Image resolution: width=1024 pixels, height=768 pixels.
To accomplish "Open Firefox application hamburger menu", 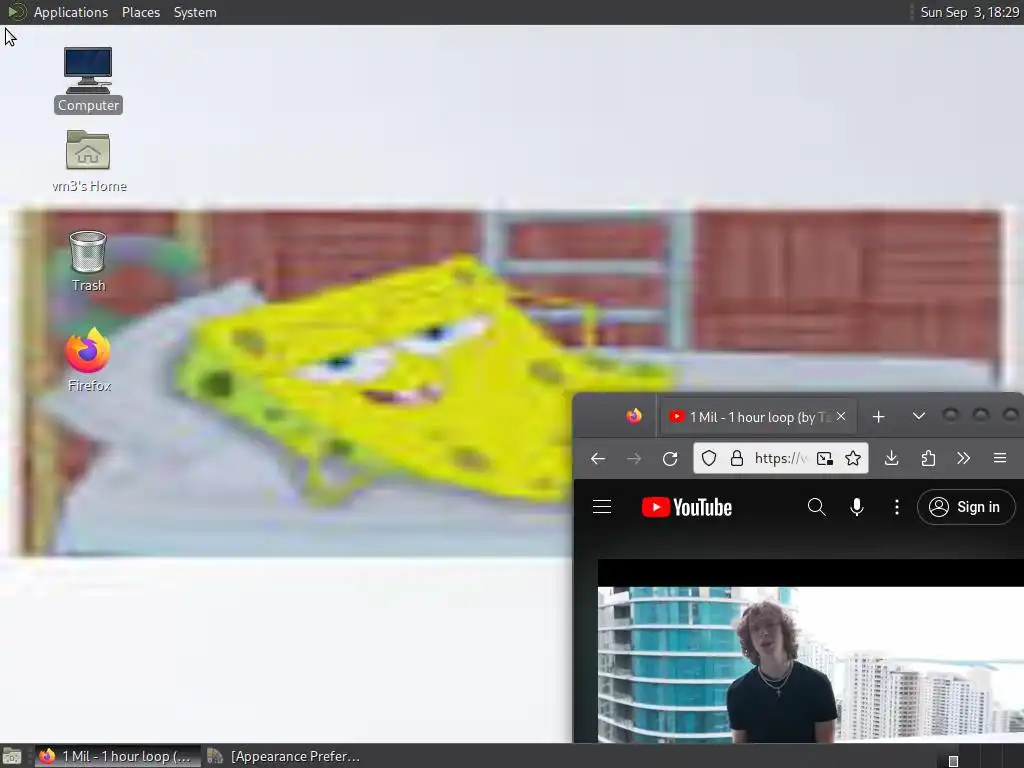I will coord(1000,458).
